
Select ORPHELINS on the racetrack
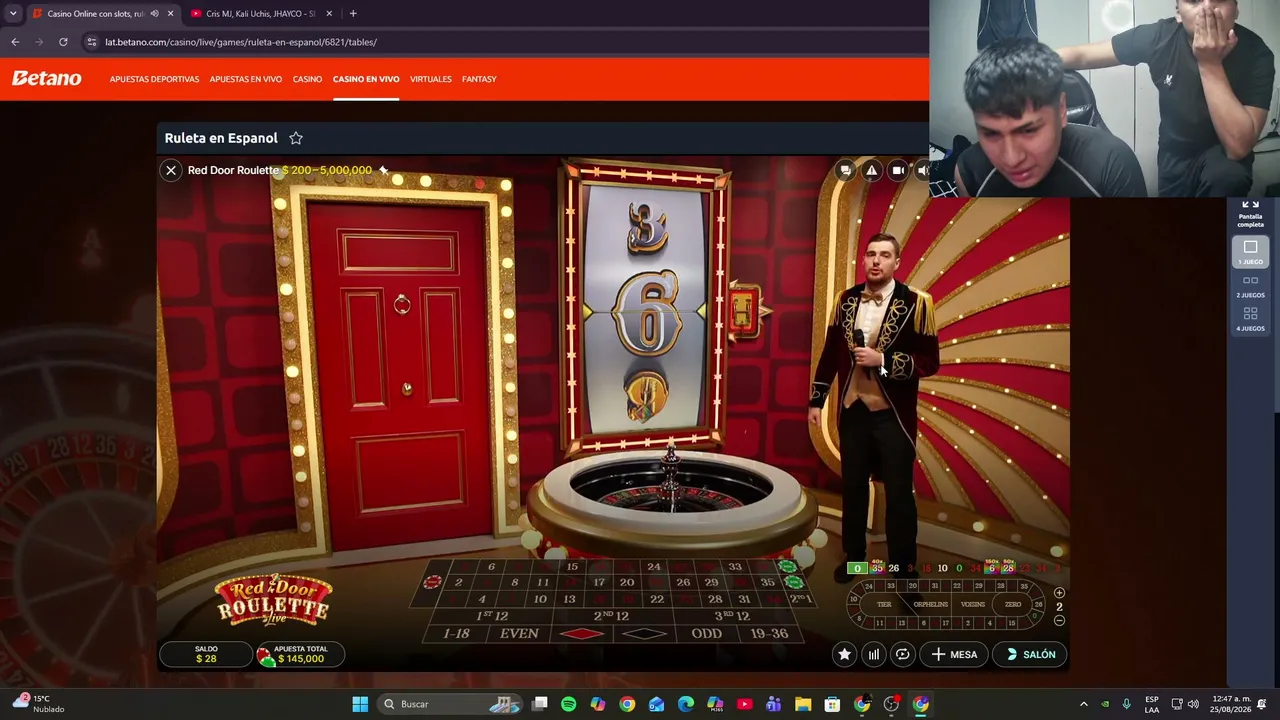pyautogui.click(x=930, y=604)
